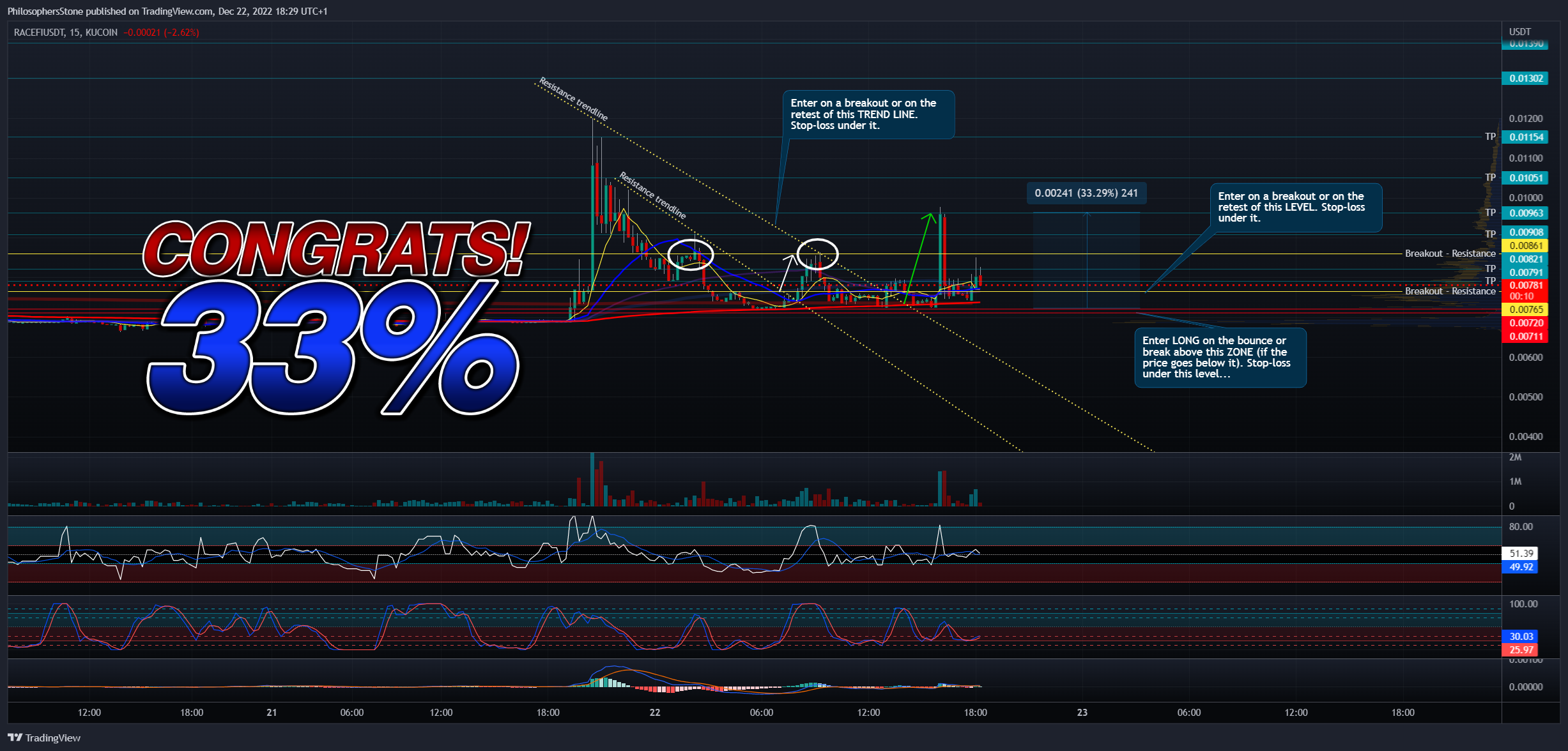Click the 0.00821 price label

coord(1526,259)
